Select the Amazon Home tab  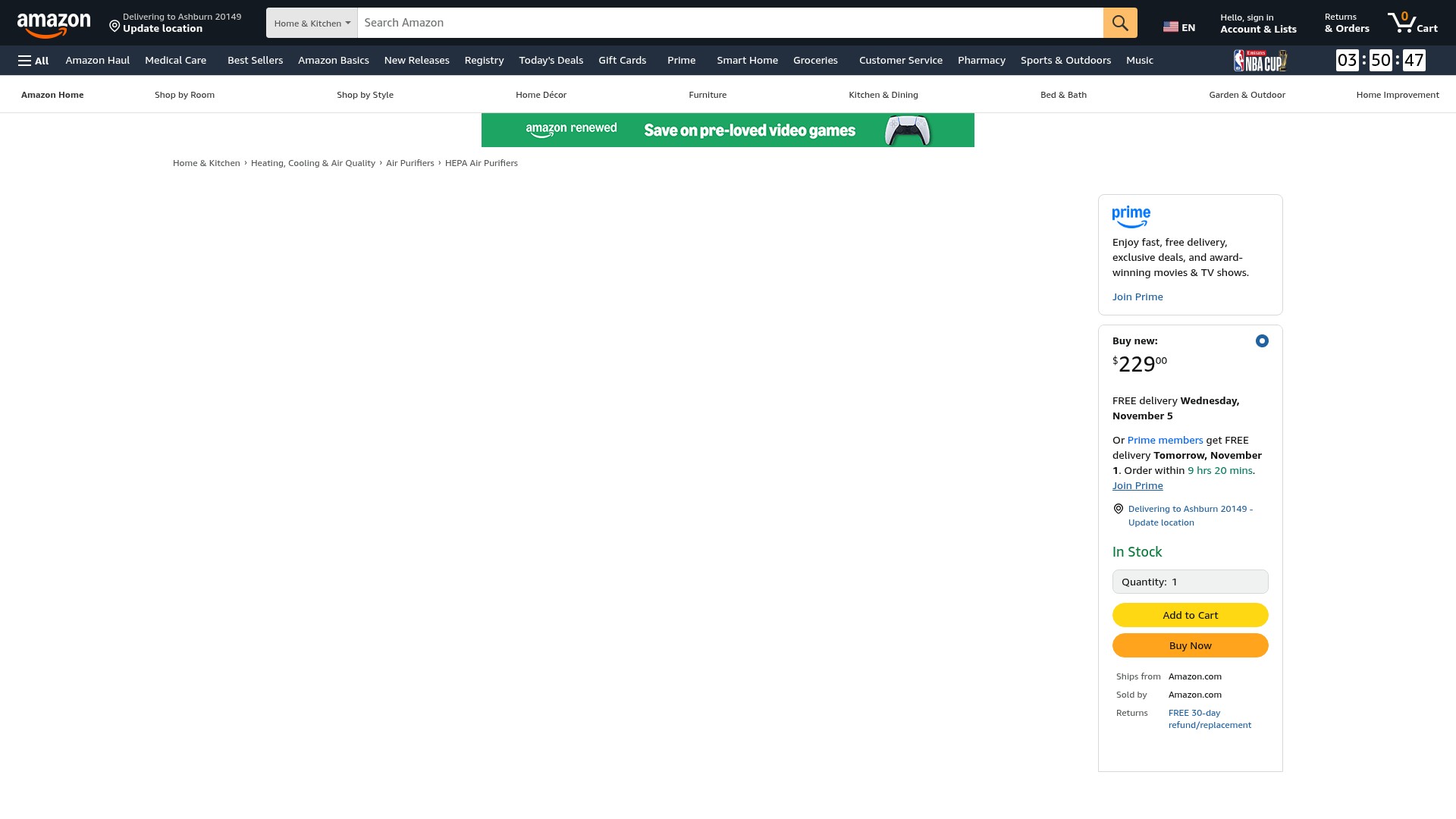point(52,95)
